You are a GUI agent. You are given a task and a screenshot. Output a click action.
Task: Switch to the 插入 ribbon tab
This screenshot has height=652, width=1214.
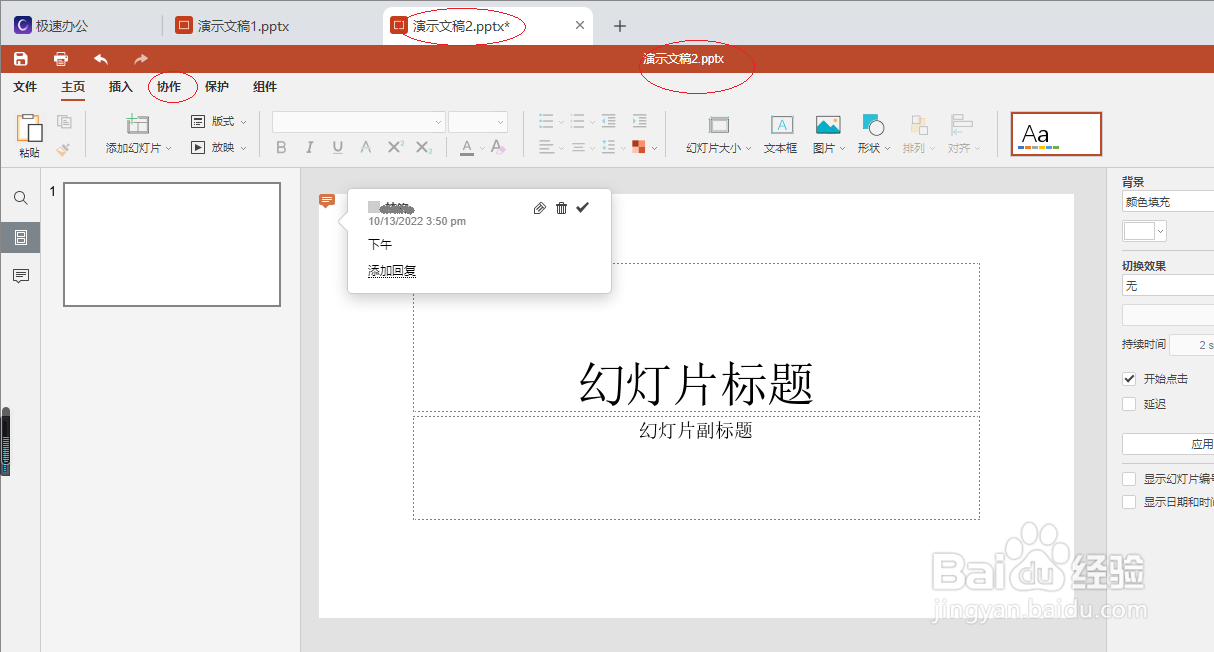pyautogui.click(x=120, y=87)
